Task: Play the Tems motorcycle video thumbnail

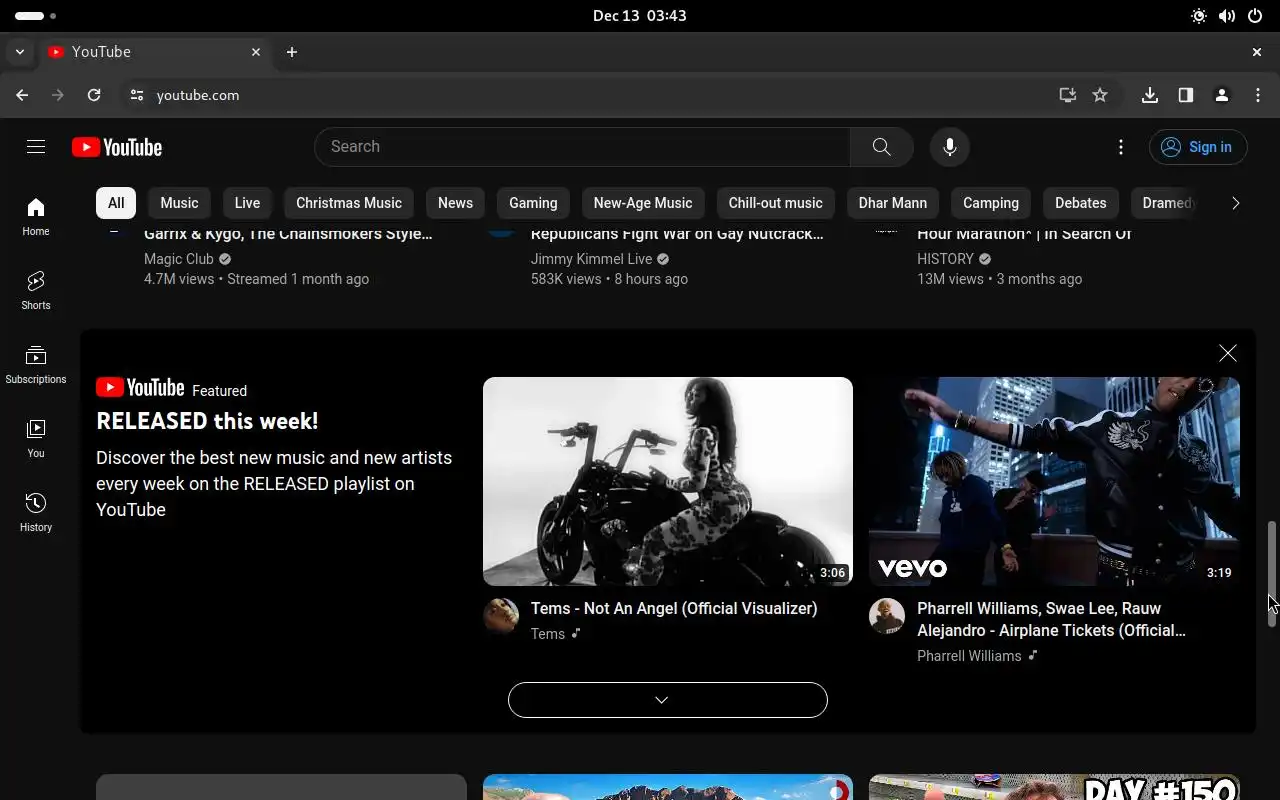Action: pyautogui.click(x=668, y=481)
